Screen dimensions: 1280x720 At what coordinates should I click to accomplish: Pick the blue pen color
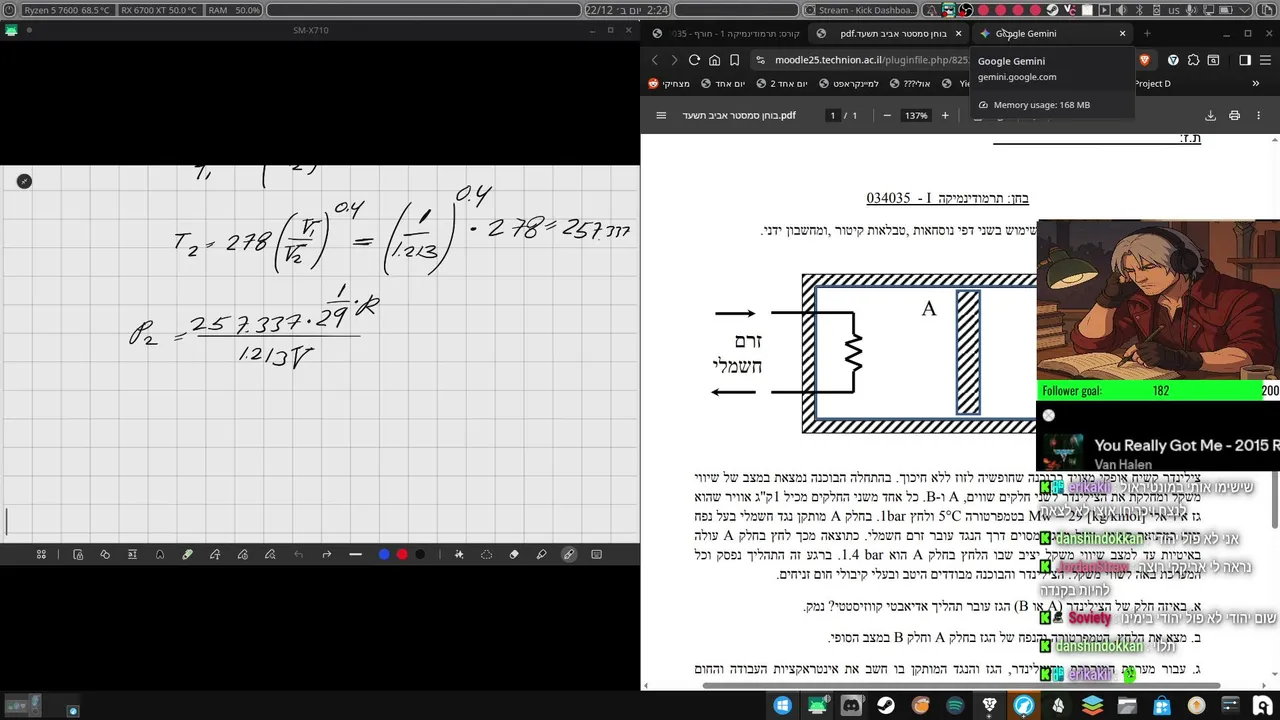click(x=384, y=554)
